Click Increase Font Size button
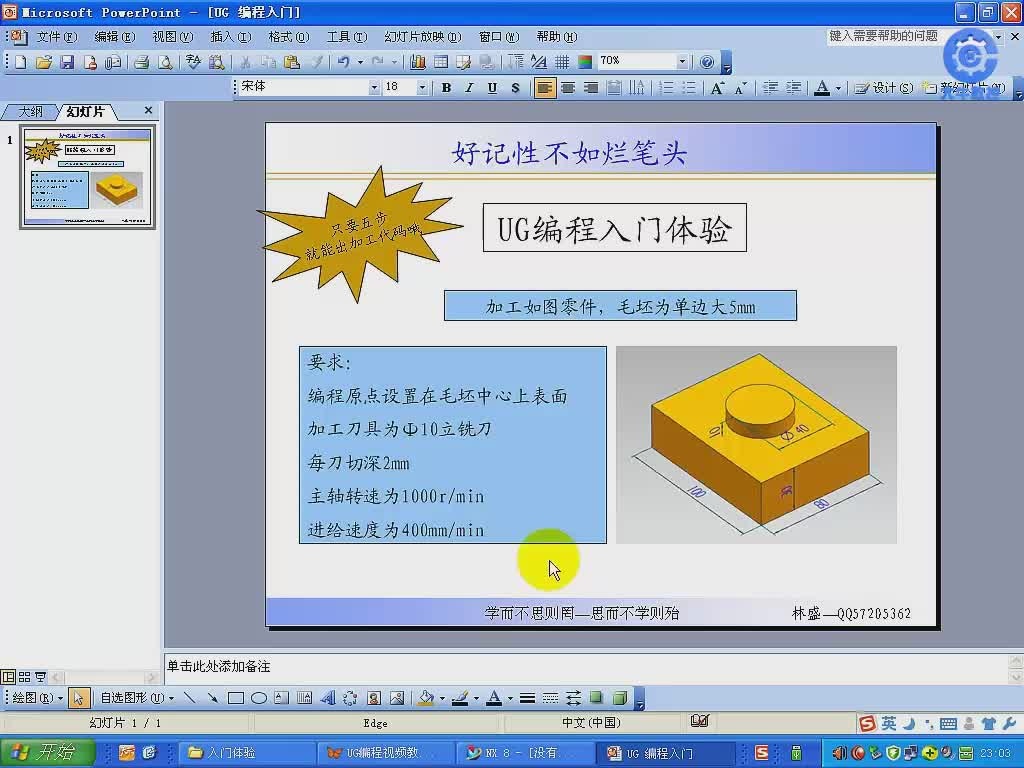Image resolution: width=1024 pixels, height=768 pixels. [x=717, y=88]
